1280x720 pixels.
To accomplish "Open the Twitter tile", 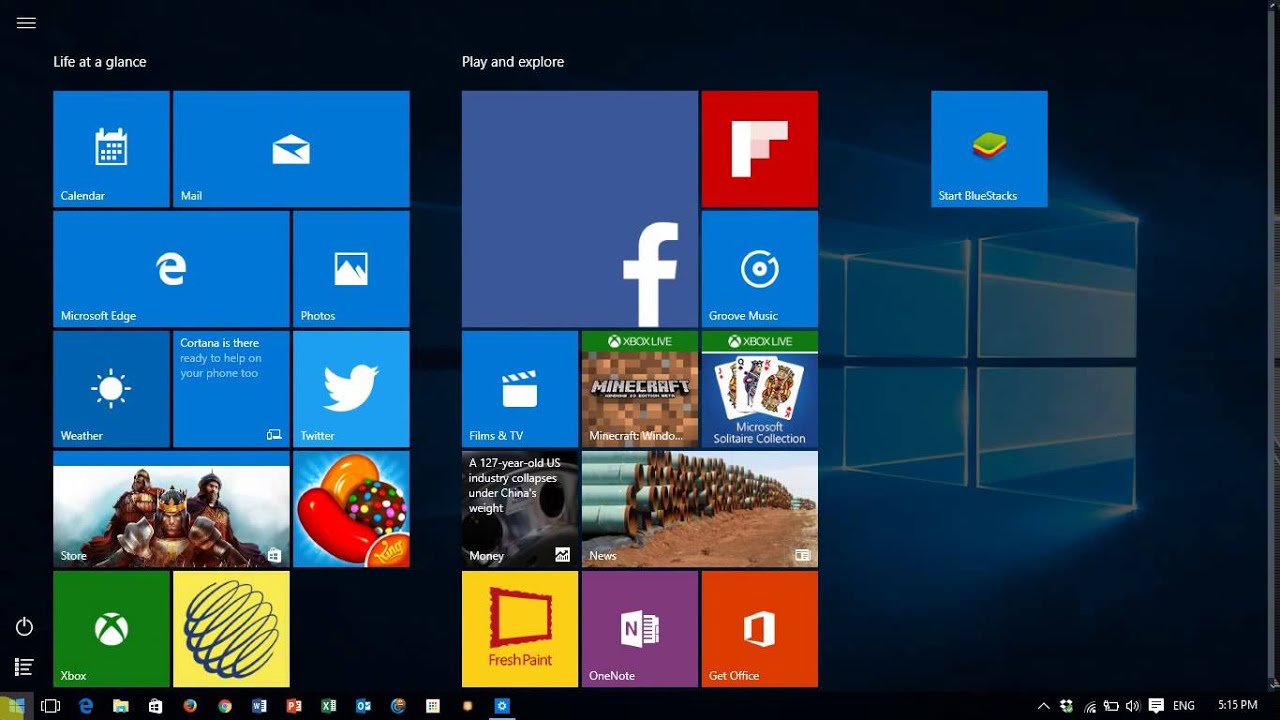I will [351, 389].
